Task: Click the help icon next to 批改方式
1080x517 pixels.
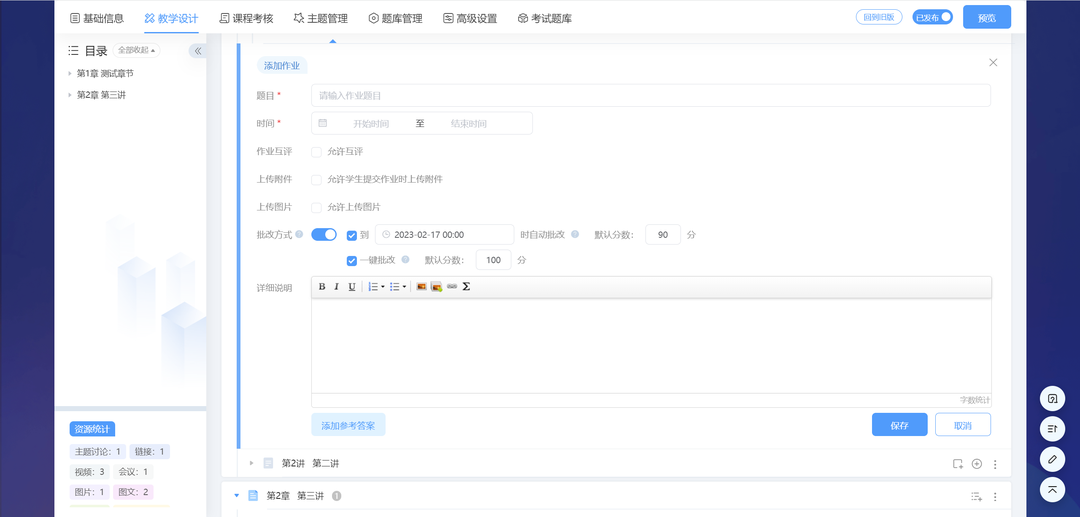Action: pos(299,234)
